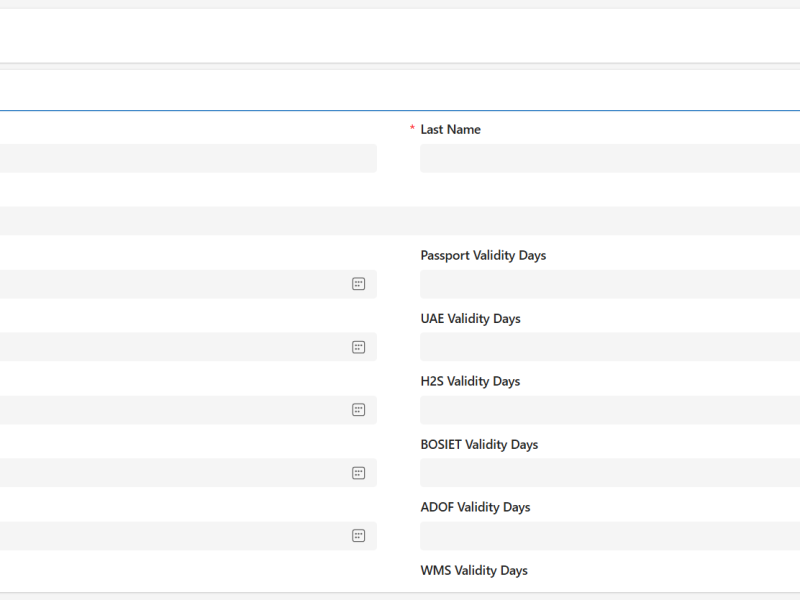
Task: Focus the Last Name input field
Action: click(x=610, y=158)
